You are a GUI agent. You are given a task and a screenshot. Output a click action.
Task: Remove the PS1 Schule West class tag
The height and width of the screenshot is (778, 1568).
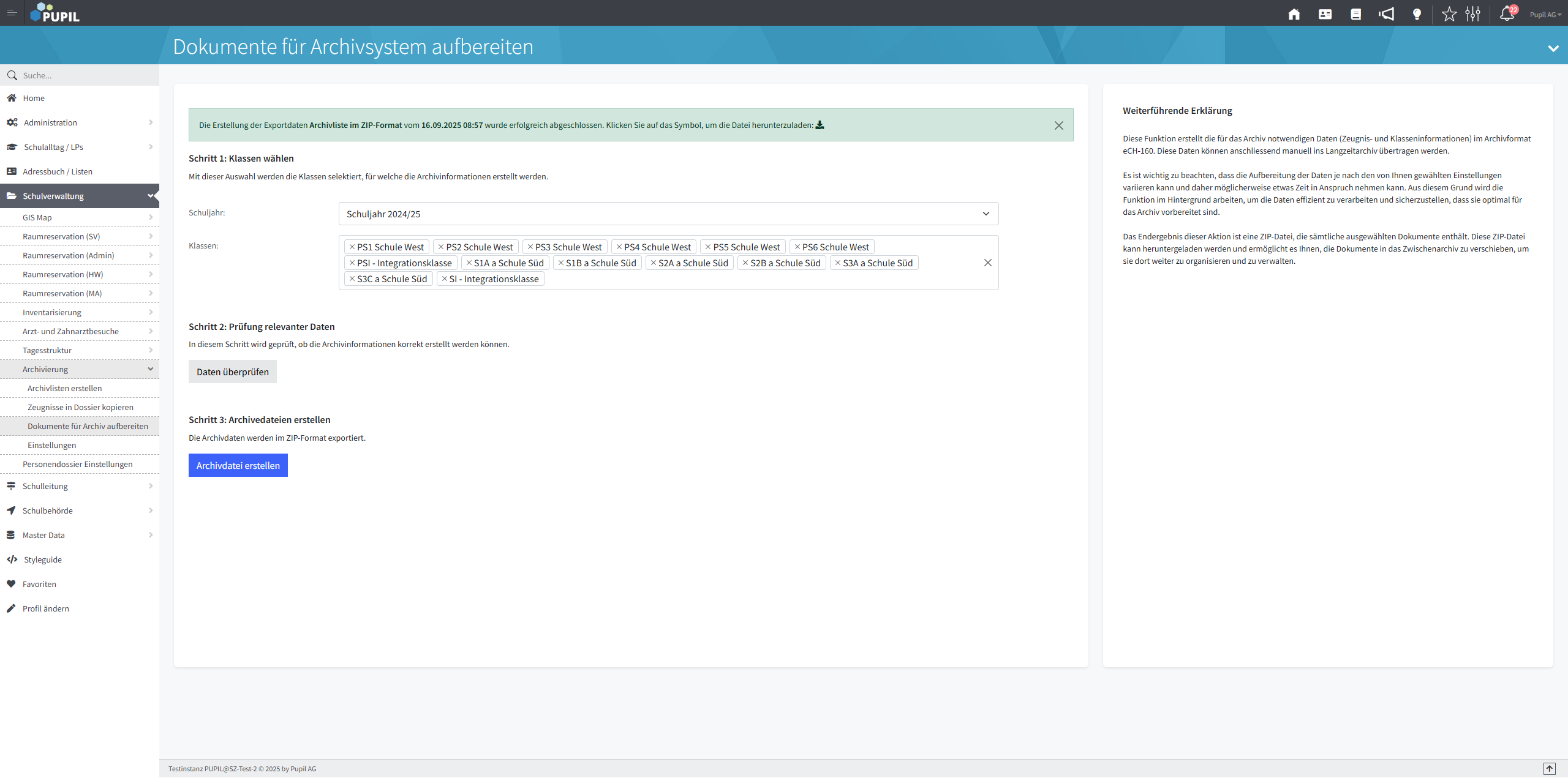(352, 247)
